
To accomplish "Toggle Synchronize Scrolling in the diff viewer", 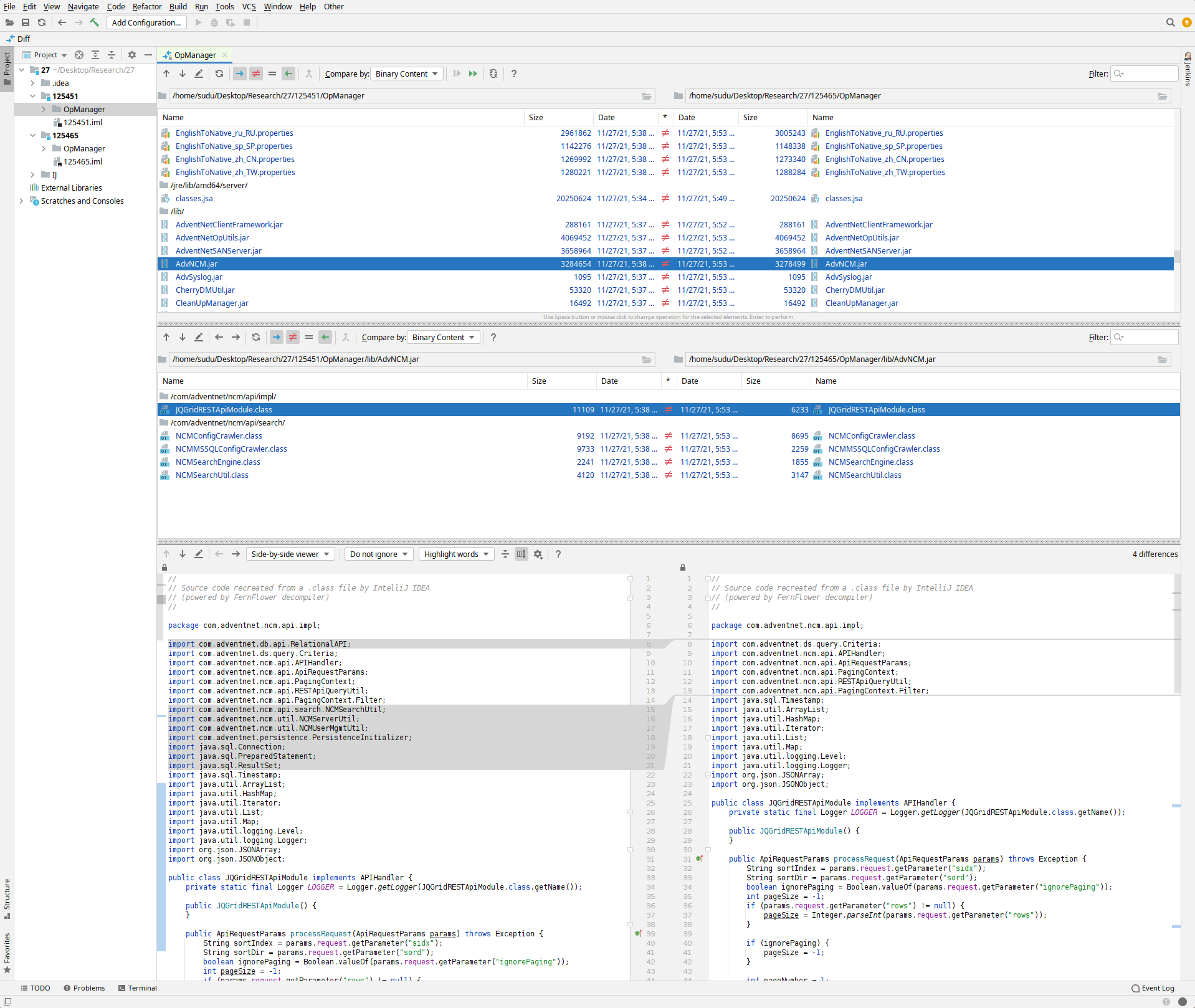I will [521, 554].
